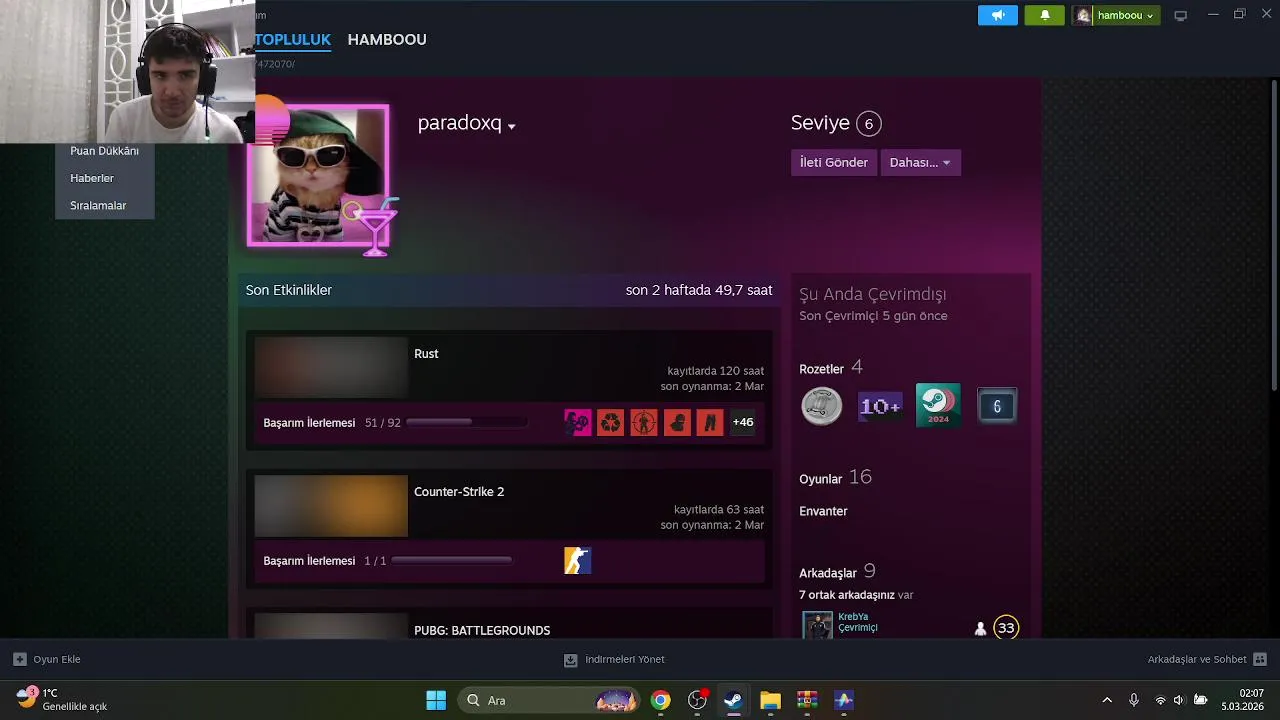Open the announcements megaphone button
The width and height of the screenshot is (1280, 720).
997,15
